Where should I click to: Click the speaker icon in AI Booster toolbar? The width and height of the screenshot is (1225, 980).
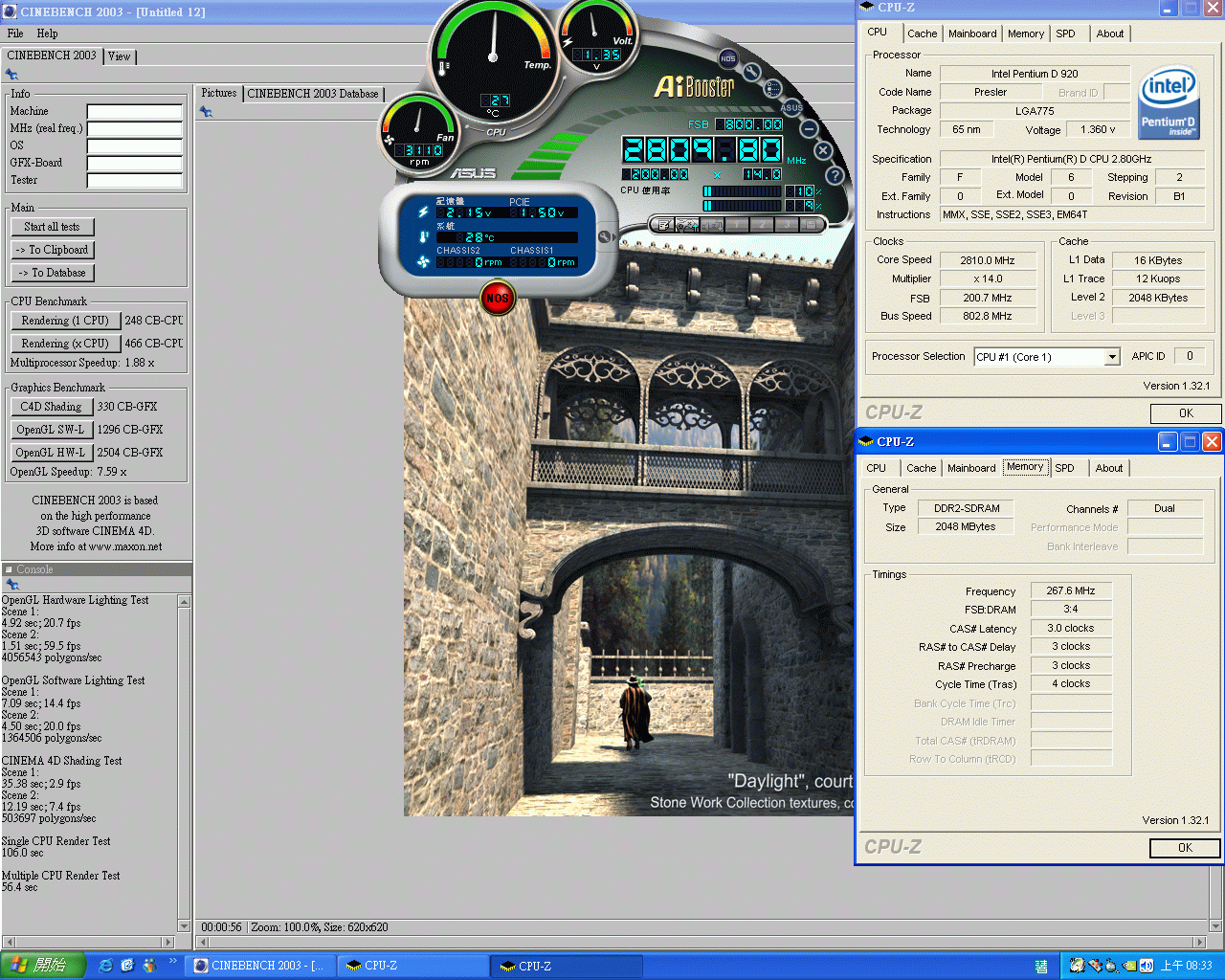tap(711, 225)
